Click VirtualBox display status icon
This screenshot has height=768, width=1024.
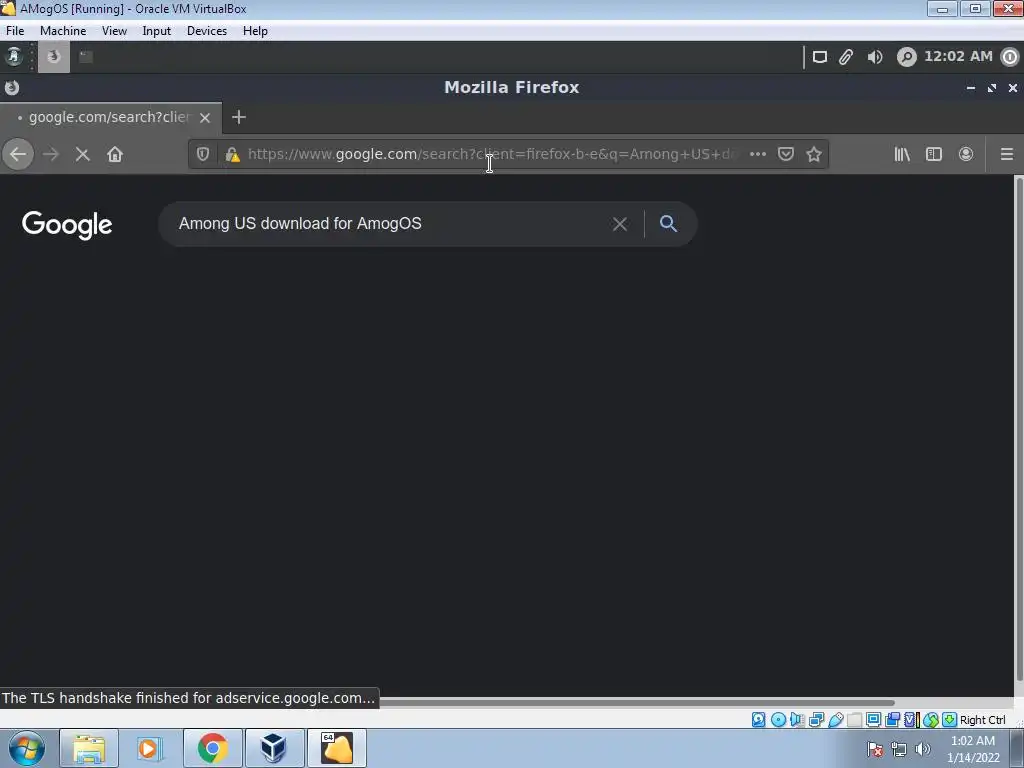coord(873,720)
